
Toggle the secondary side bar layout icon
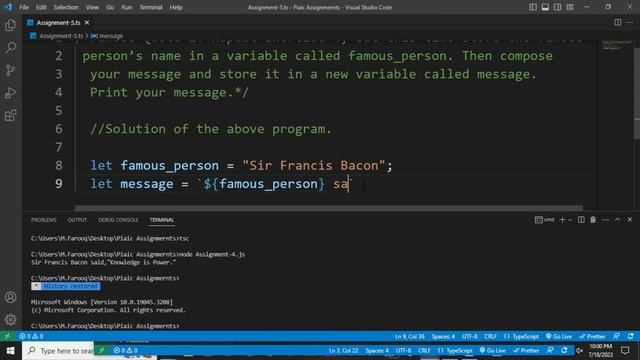[557, 7]
